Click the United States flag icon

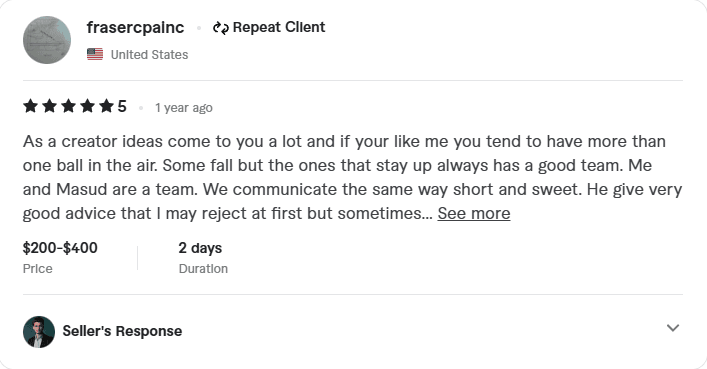pyautogui.click(x=95, y=54)
